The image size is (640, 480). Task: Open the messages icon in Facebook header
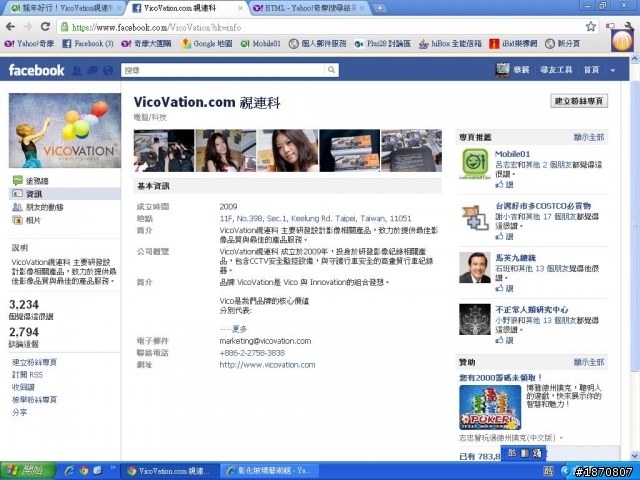click(x=92, y=71)
